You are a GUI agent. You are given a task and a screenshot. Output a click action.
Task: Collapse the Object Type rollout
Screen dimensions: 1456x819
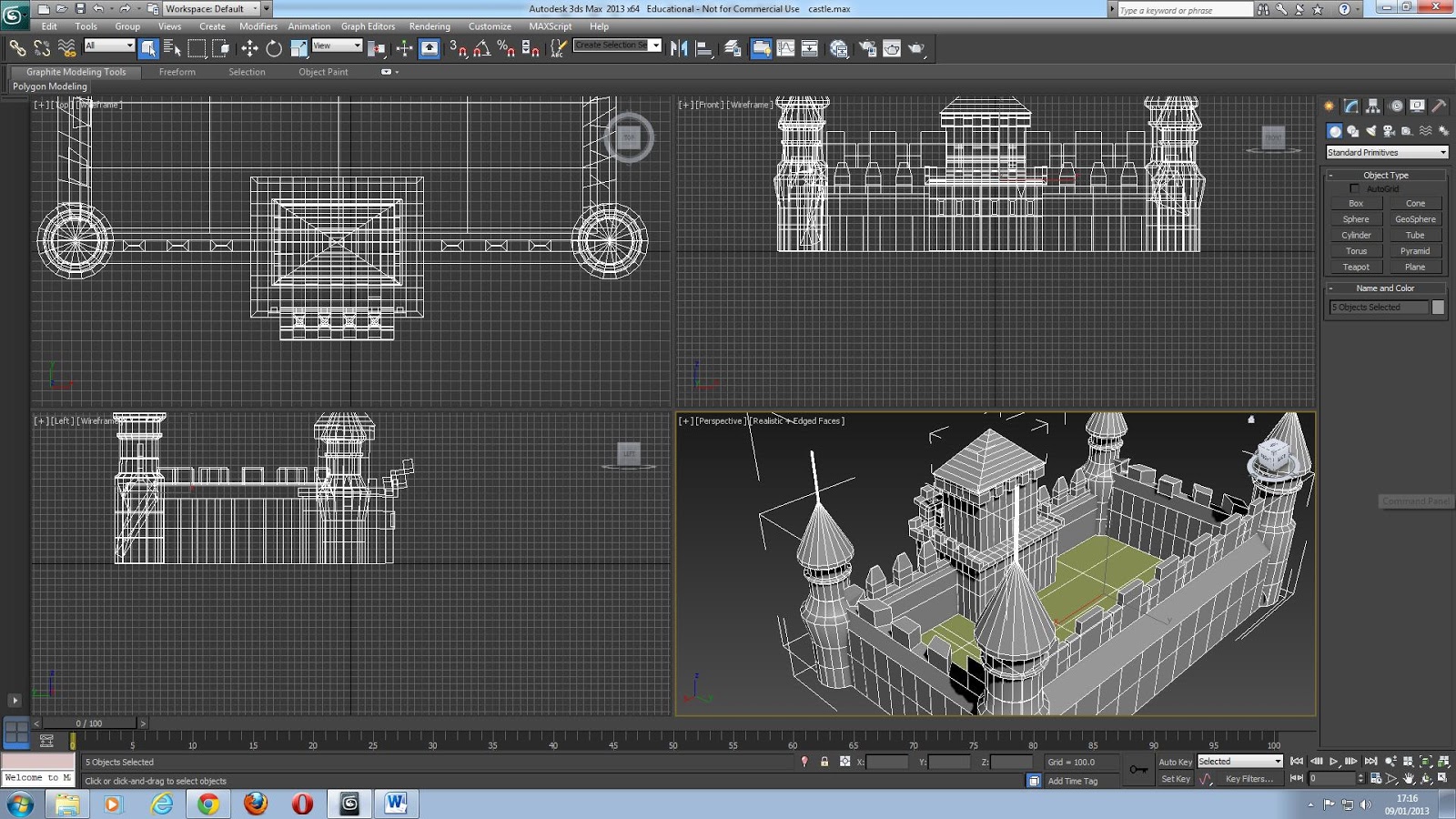pyautogui.click(x=1385, y=175)
